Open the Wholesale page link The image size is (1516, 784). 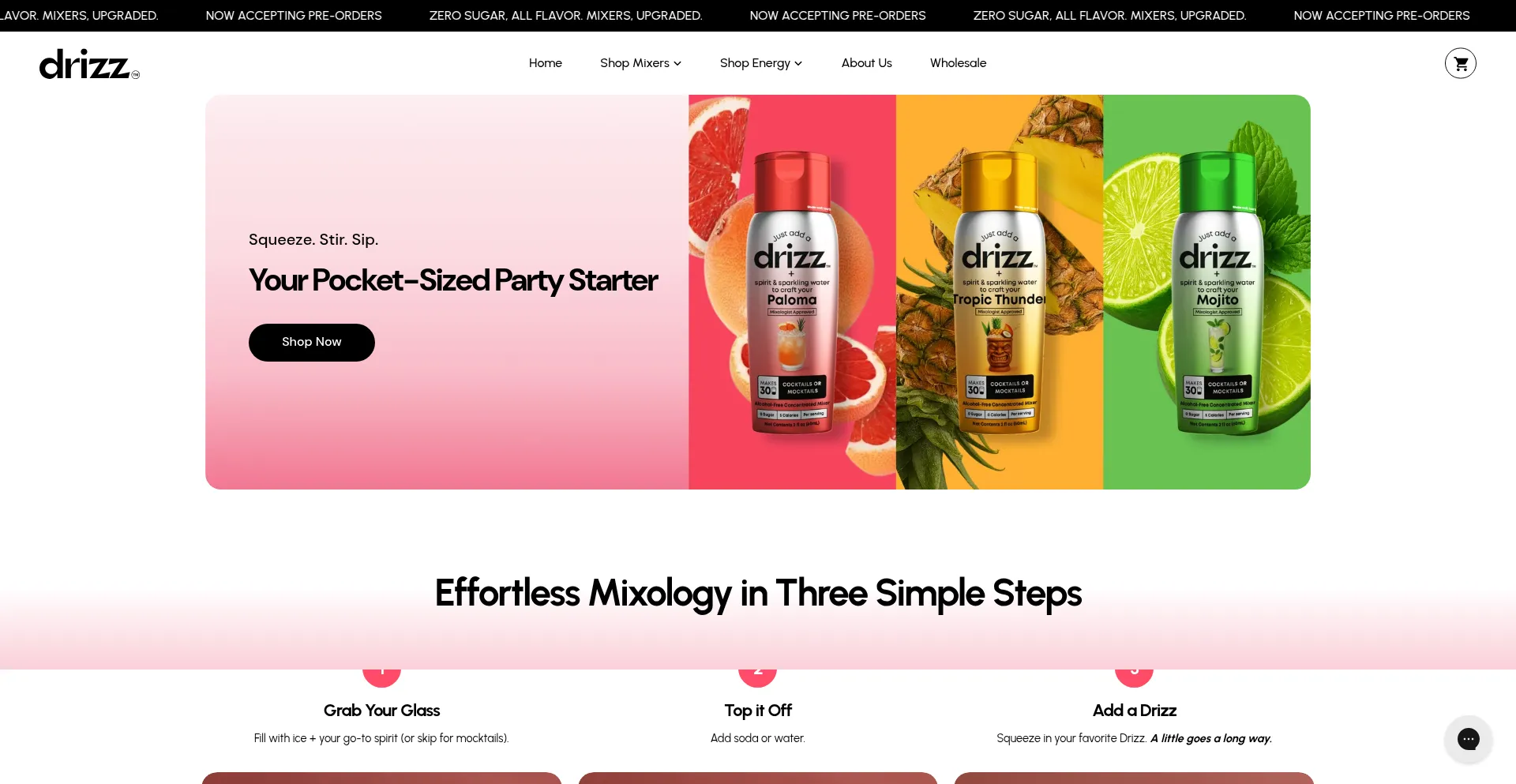(958, 63)
